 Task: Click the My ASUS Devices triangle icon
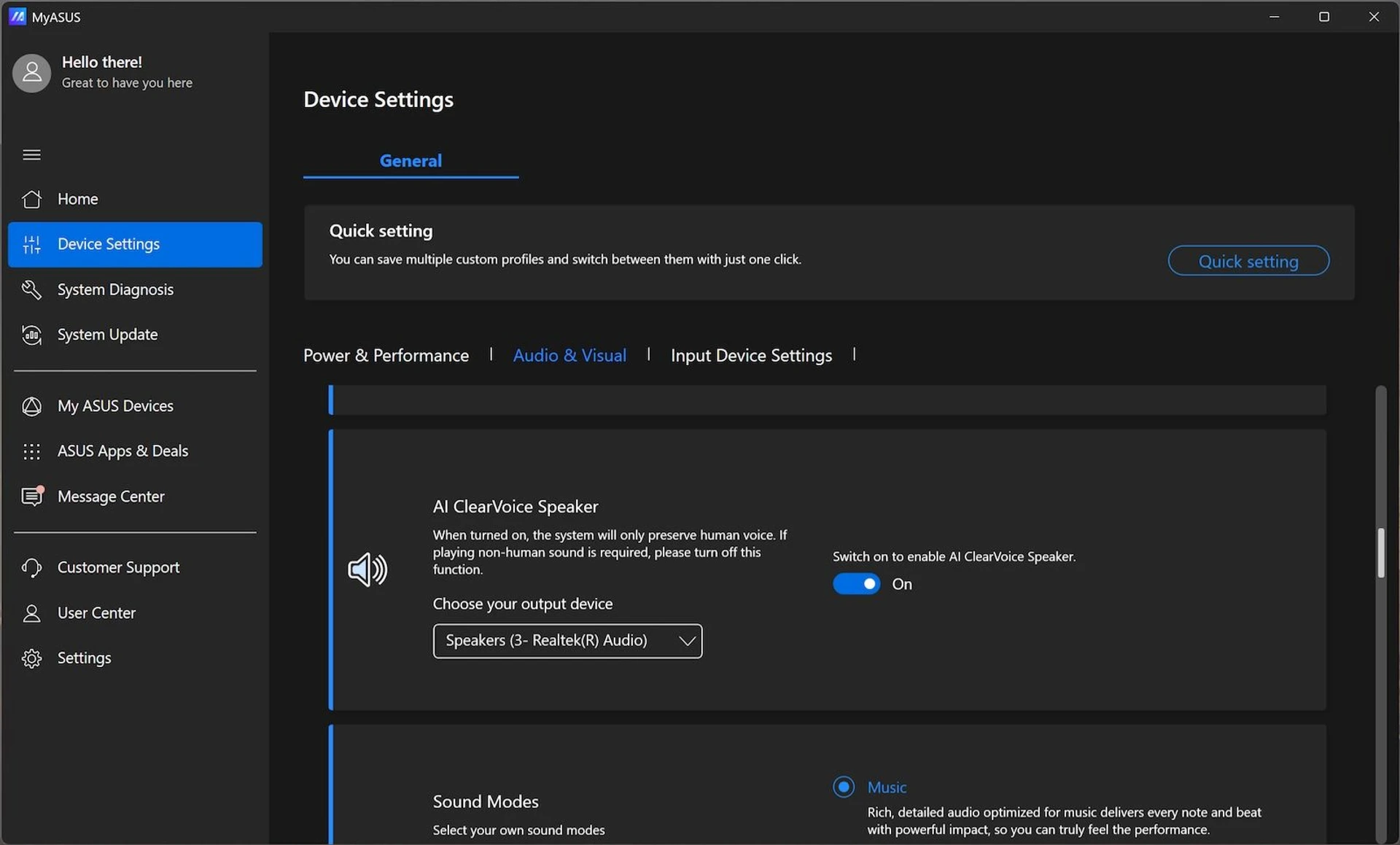coord(31,406)
